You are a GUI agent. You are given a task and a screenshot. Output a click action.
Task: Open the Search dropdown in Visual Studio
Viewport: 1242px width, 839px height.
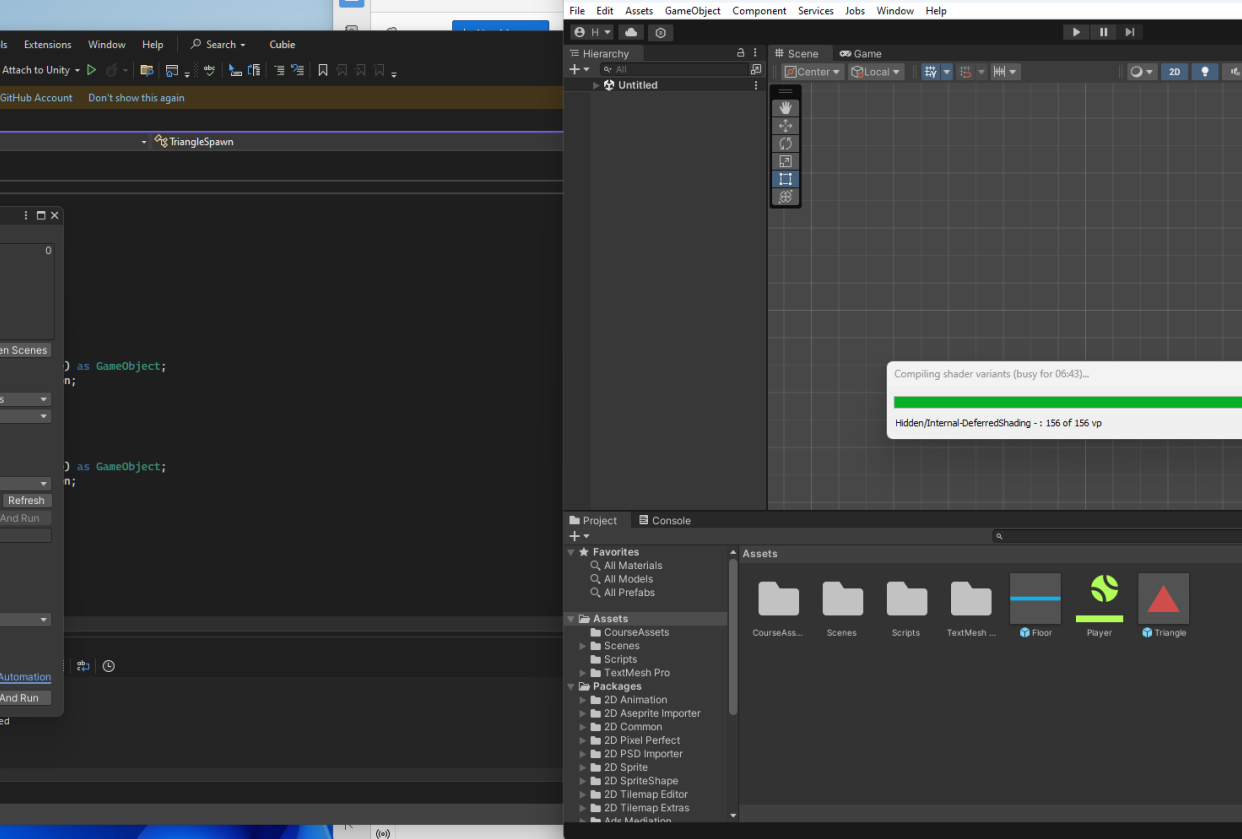point(218,44)
